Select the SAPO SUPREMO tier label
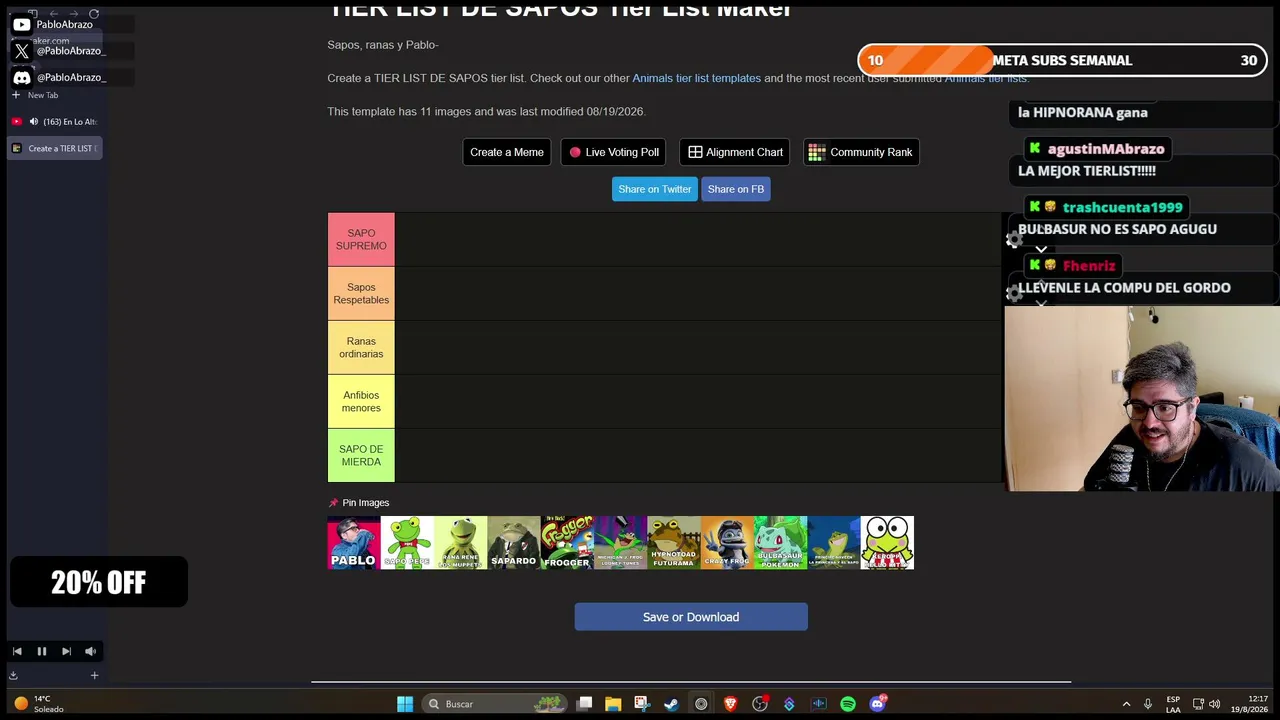Image resolution: width=1280 pixels, height=720 pixels. 361,240
